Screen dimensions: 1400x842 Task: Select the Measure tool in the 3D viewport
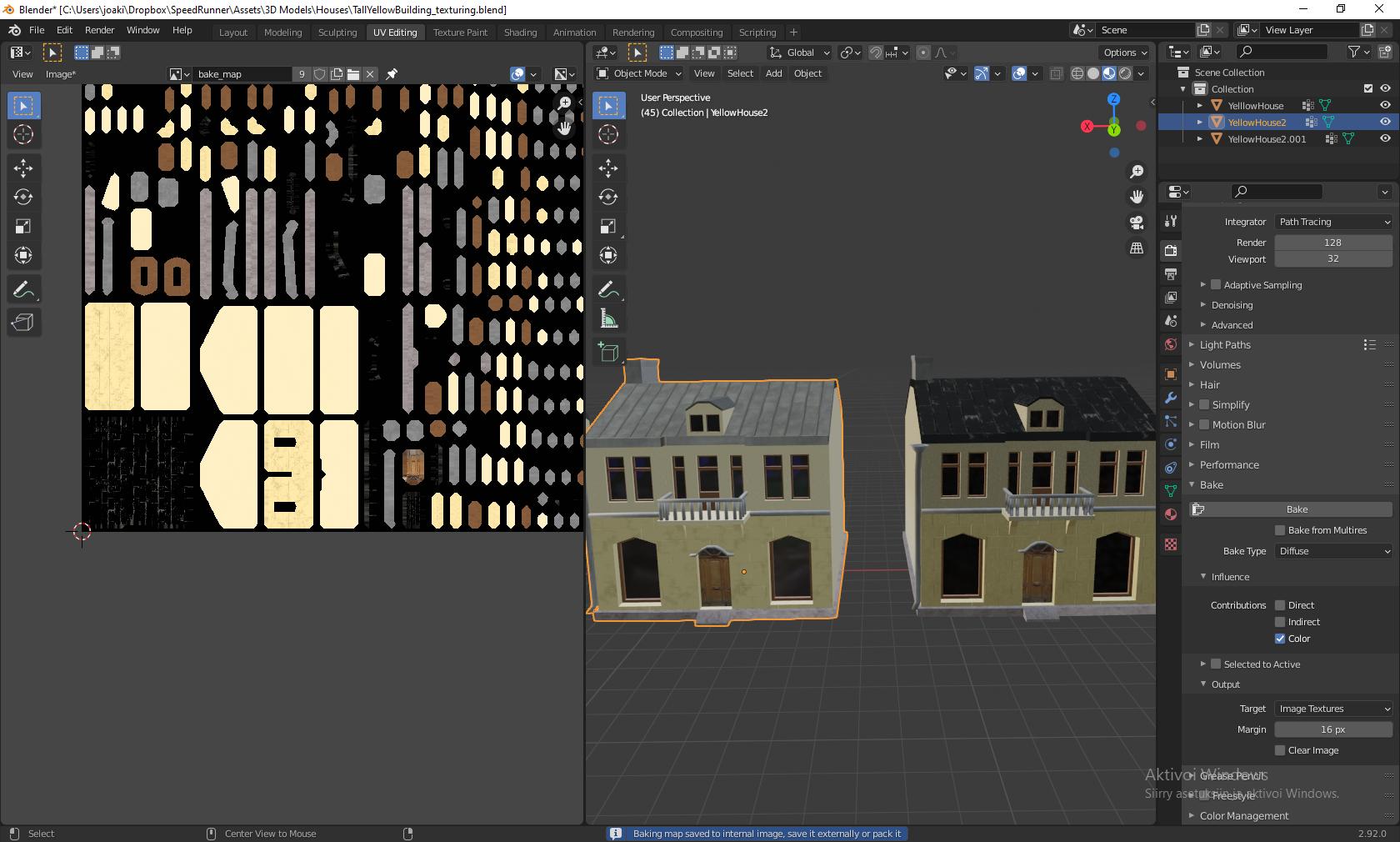(x=608, y=318)
